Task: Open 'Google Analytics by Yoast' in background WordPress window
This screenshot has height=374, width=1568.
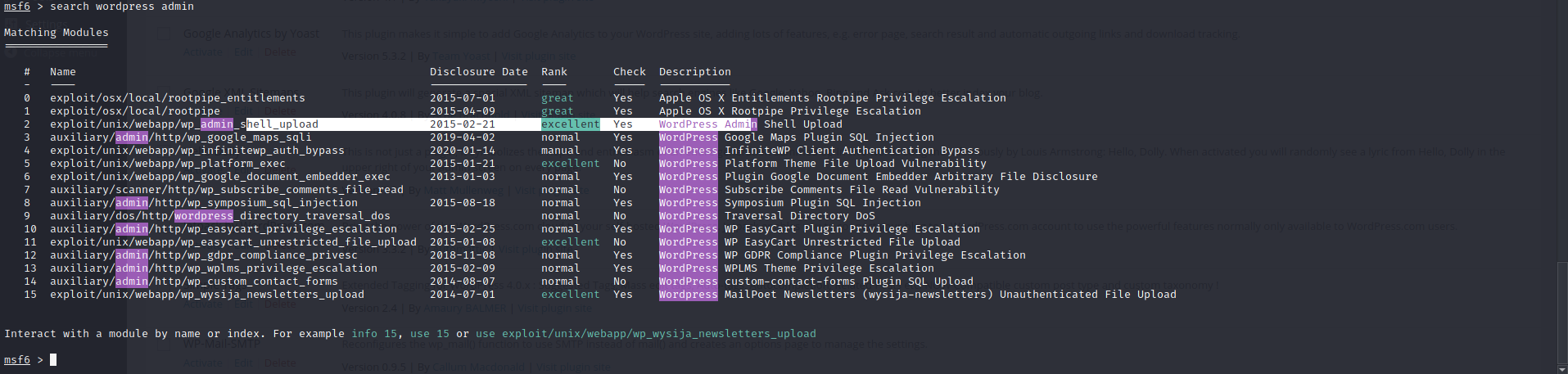Action: pos(251,34)
